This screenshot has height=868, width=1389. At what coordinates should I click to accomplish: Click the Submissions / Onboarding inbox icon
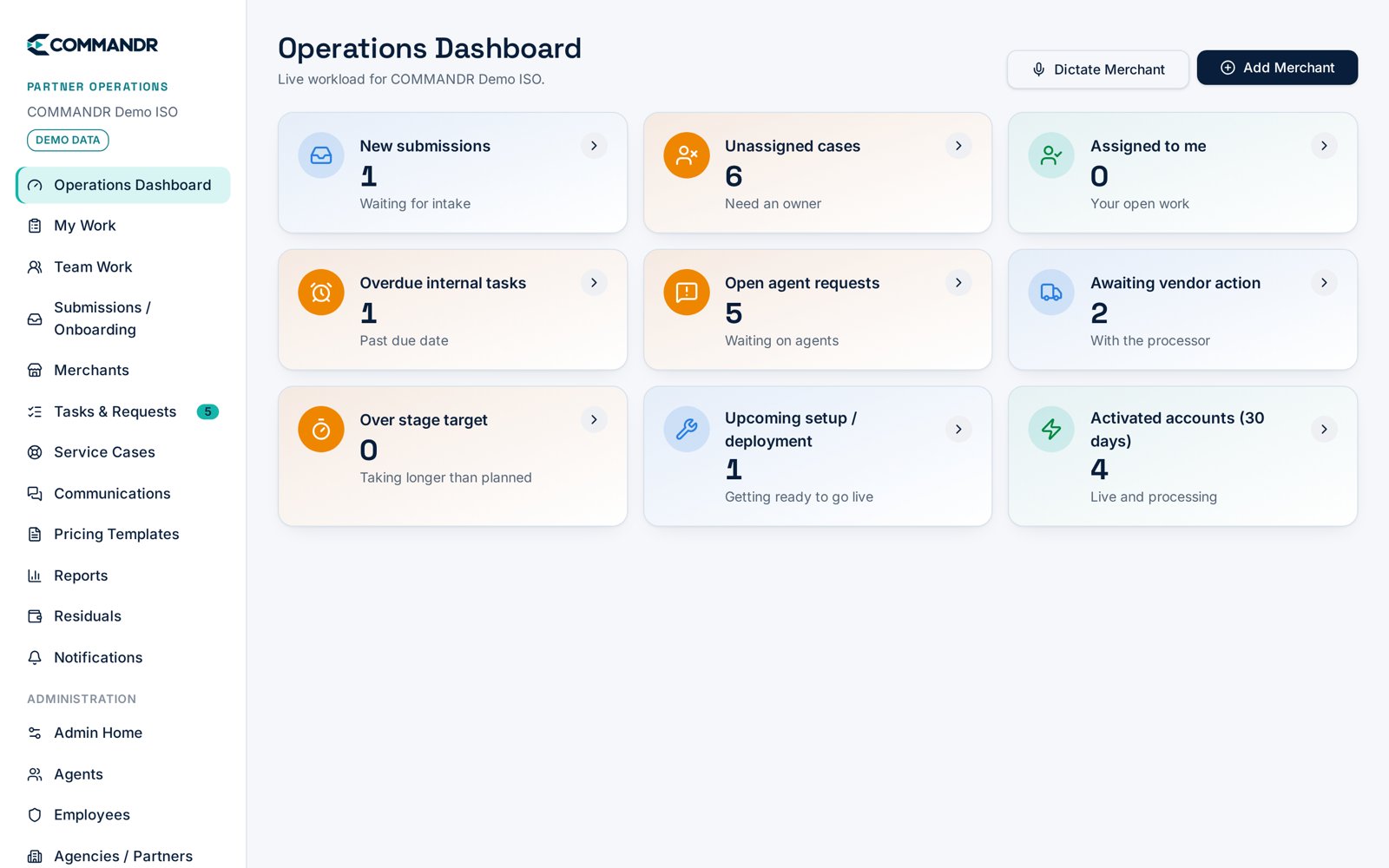(x=35, y=319)
